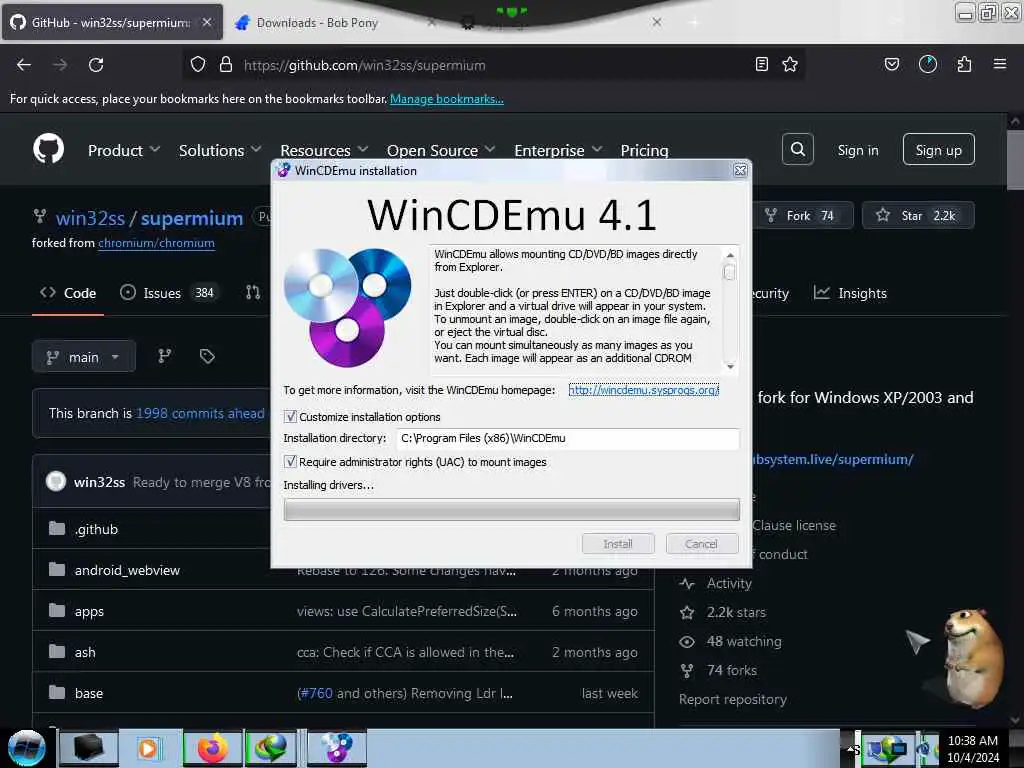
Task: Reload the page with the refresh icon
Action: pyautogui.click(x=96, y=65)
